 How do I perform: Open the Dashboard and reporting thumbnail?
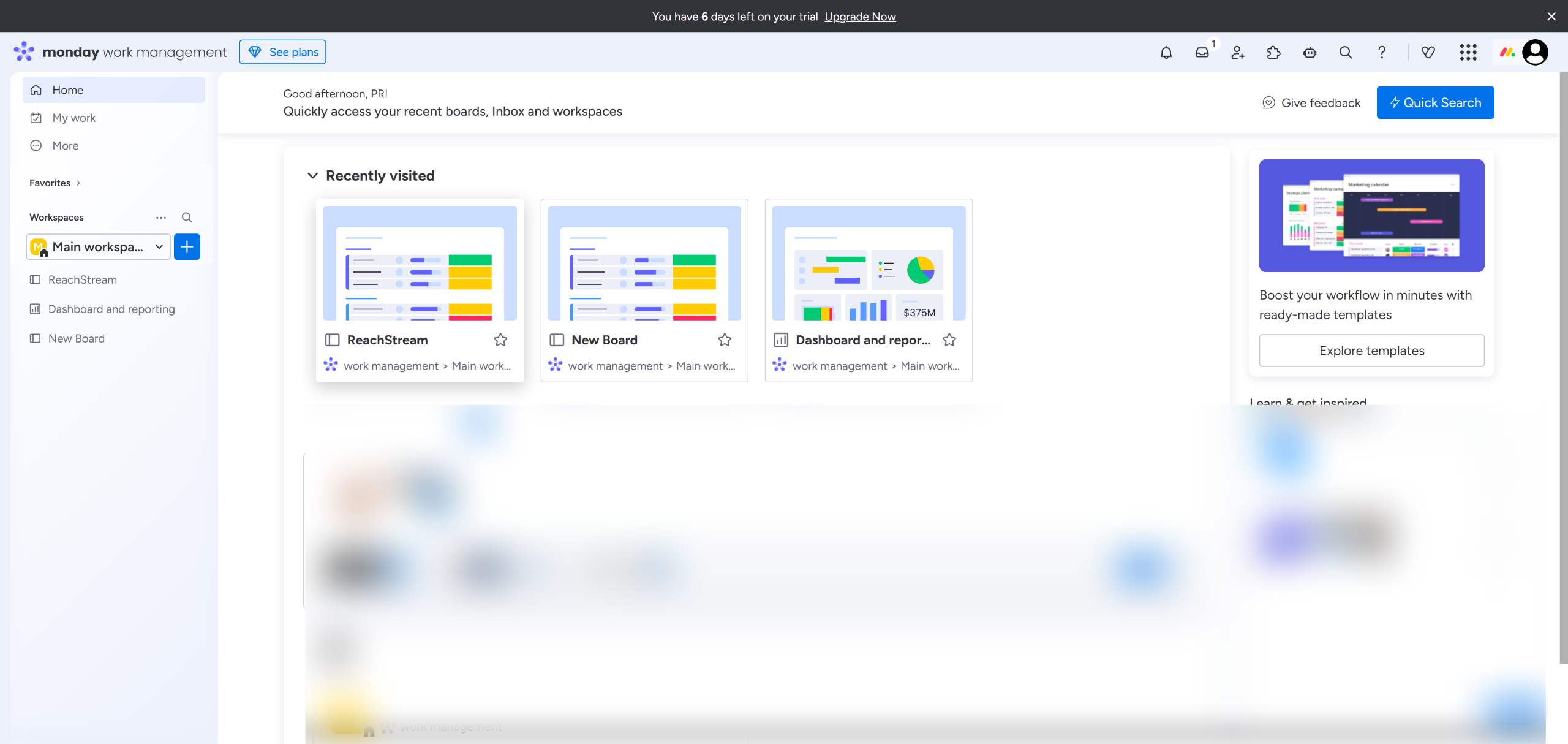click(869, 264)
